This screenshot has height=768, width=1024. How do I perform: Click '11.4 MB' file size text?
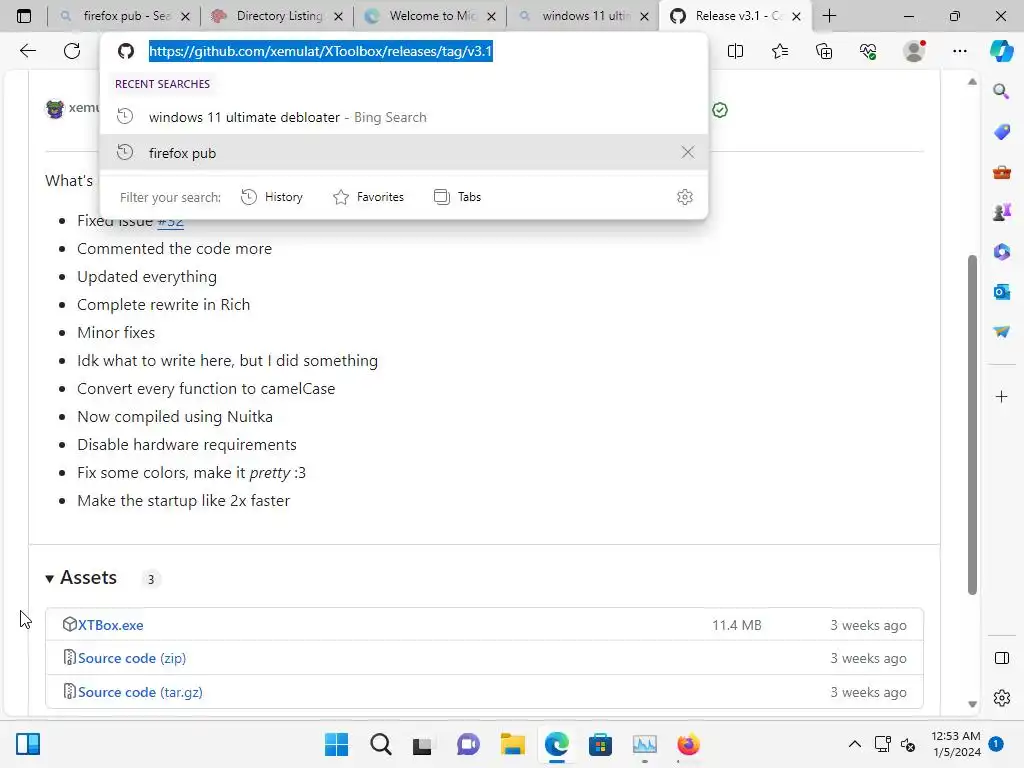click(x=737, y=625)
